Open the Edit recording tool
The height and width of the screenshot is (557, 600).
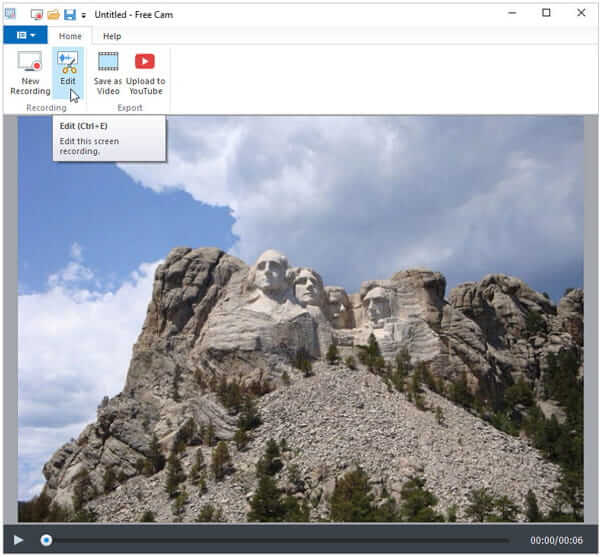click(68, 72)
